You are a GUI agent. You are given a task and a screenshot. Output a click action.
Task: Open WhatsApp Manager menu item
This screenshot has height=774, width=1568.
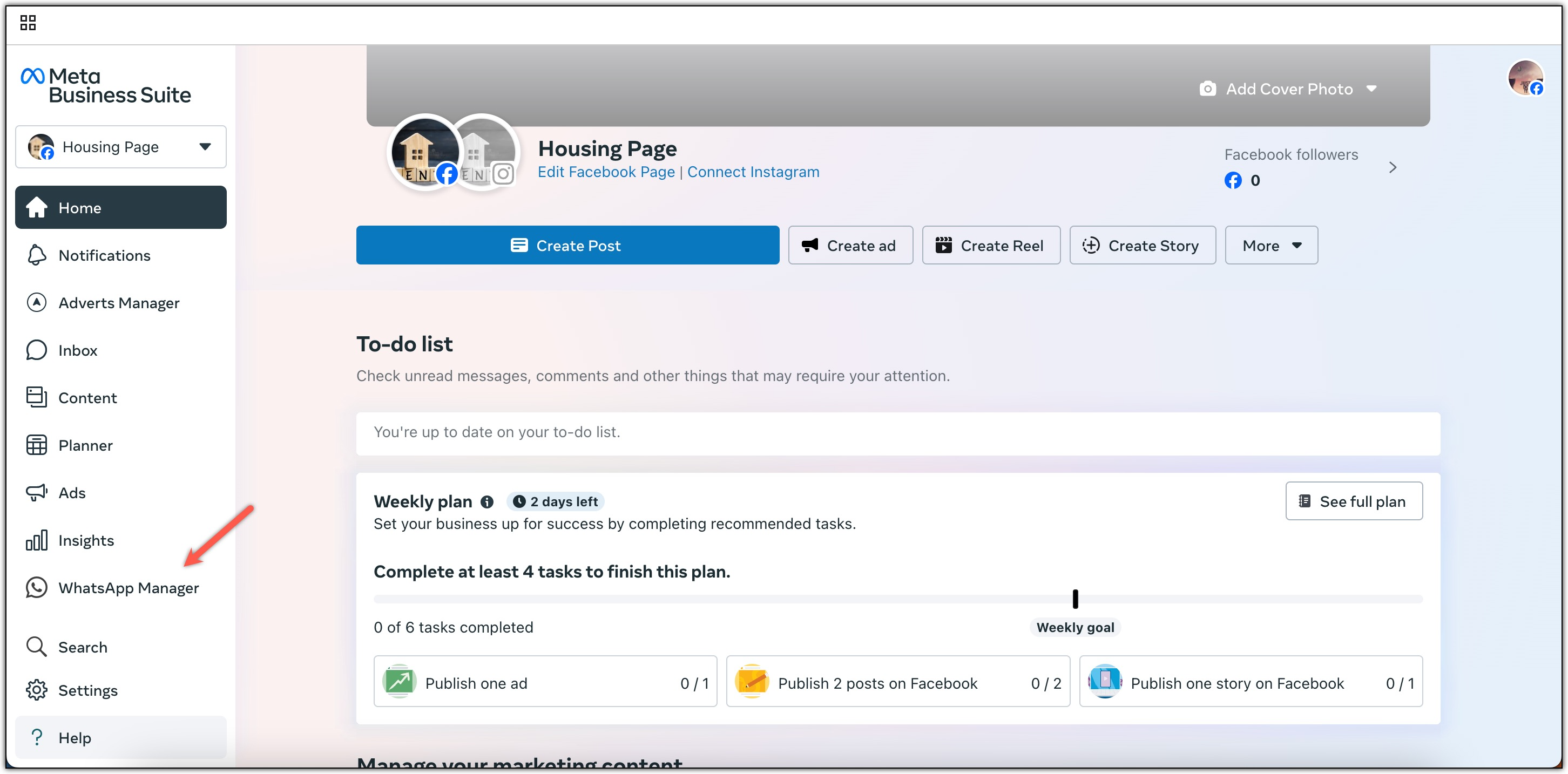pyautogui.click(x=120, y=587)
